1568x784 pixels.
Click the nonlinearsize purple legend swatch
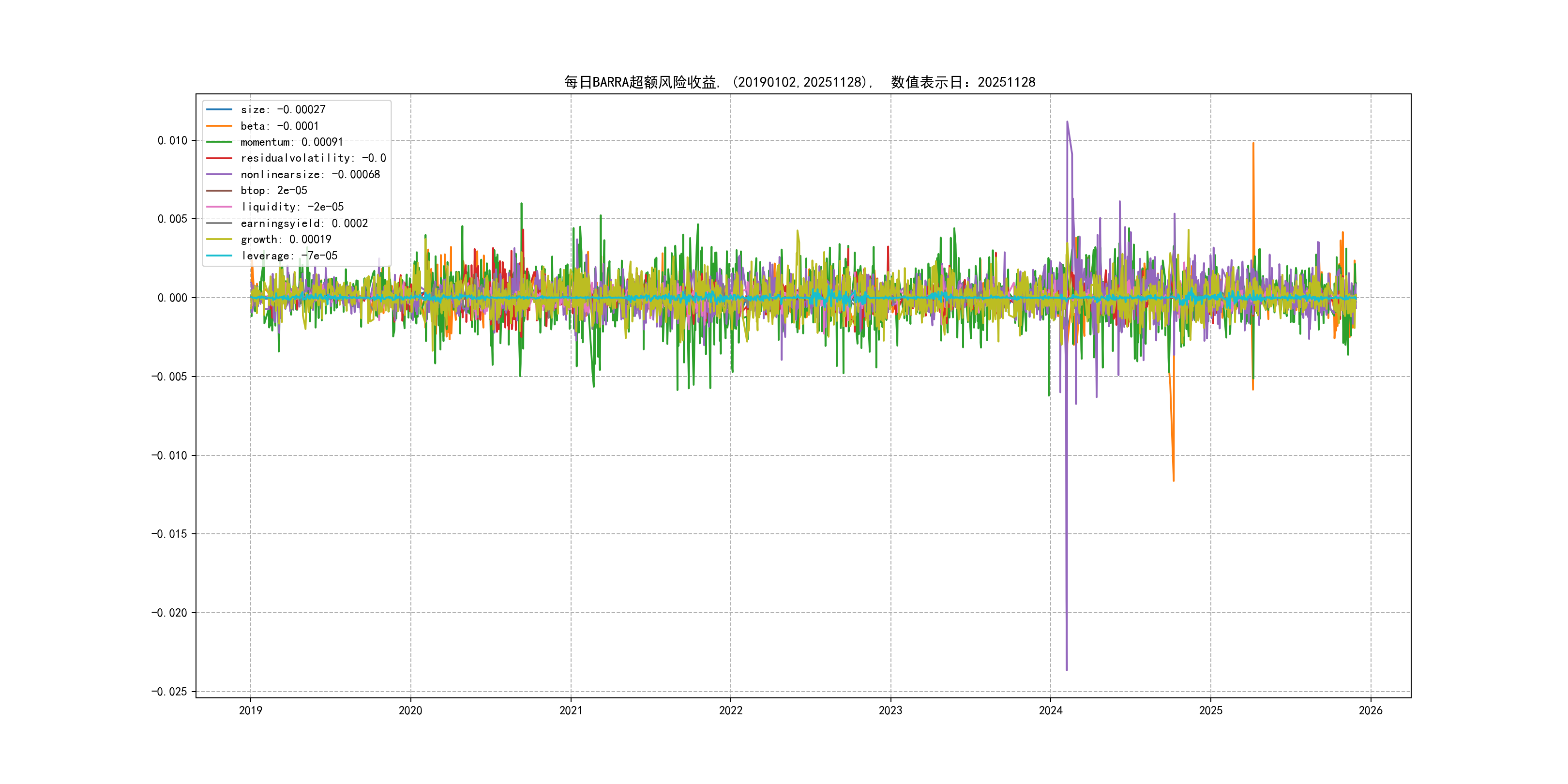tap(219, 175)
